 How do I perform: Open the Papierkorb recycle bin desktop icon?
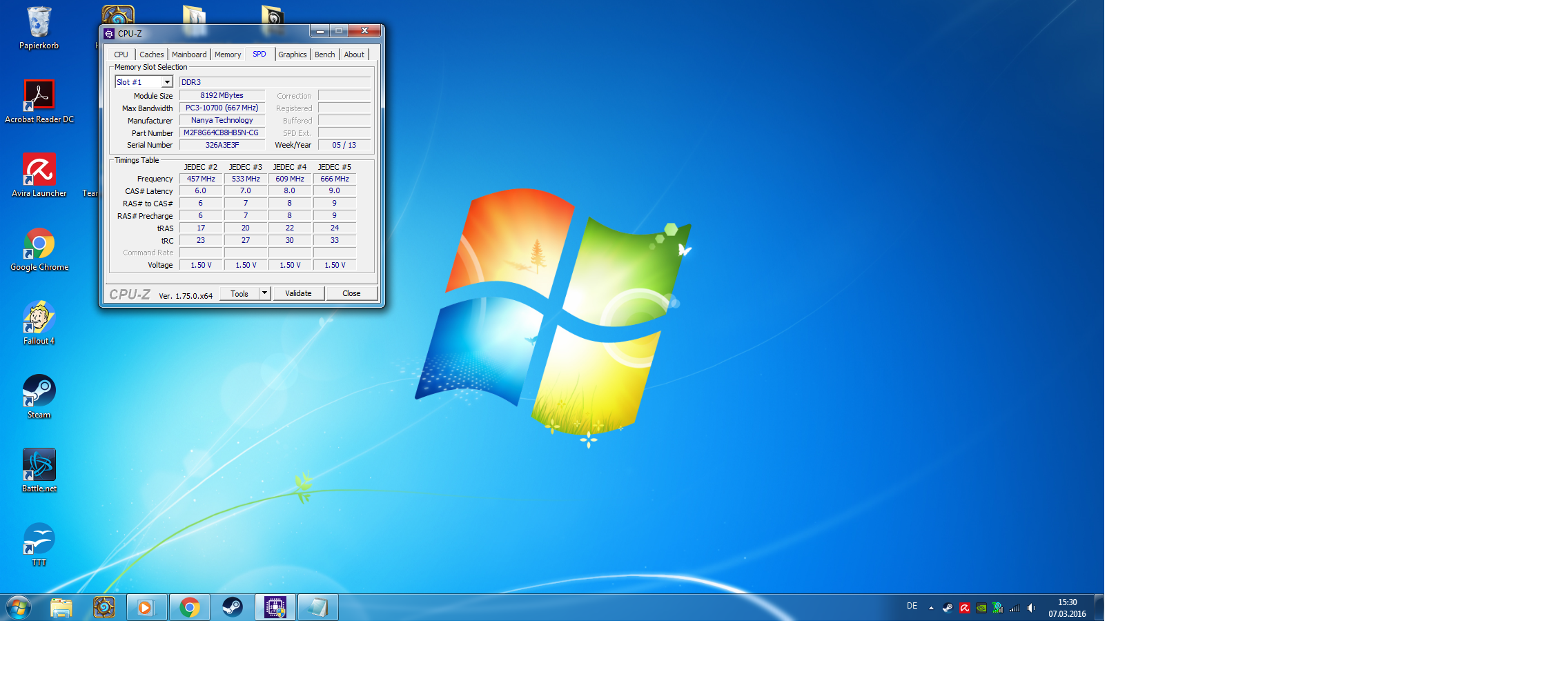click(39, 28)
